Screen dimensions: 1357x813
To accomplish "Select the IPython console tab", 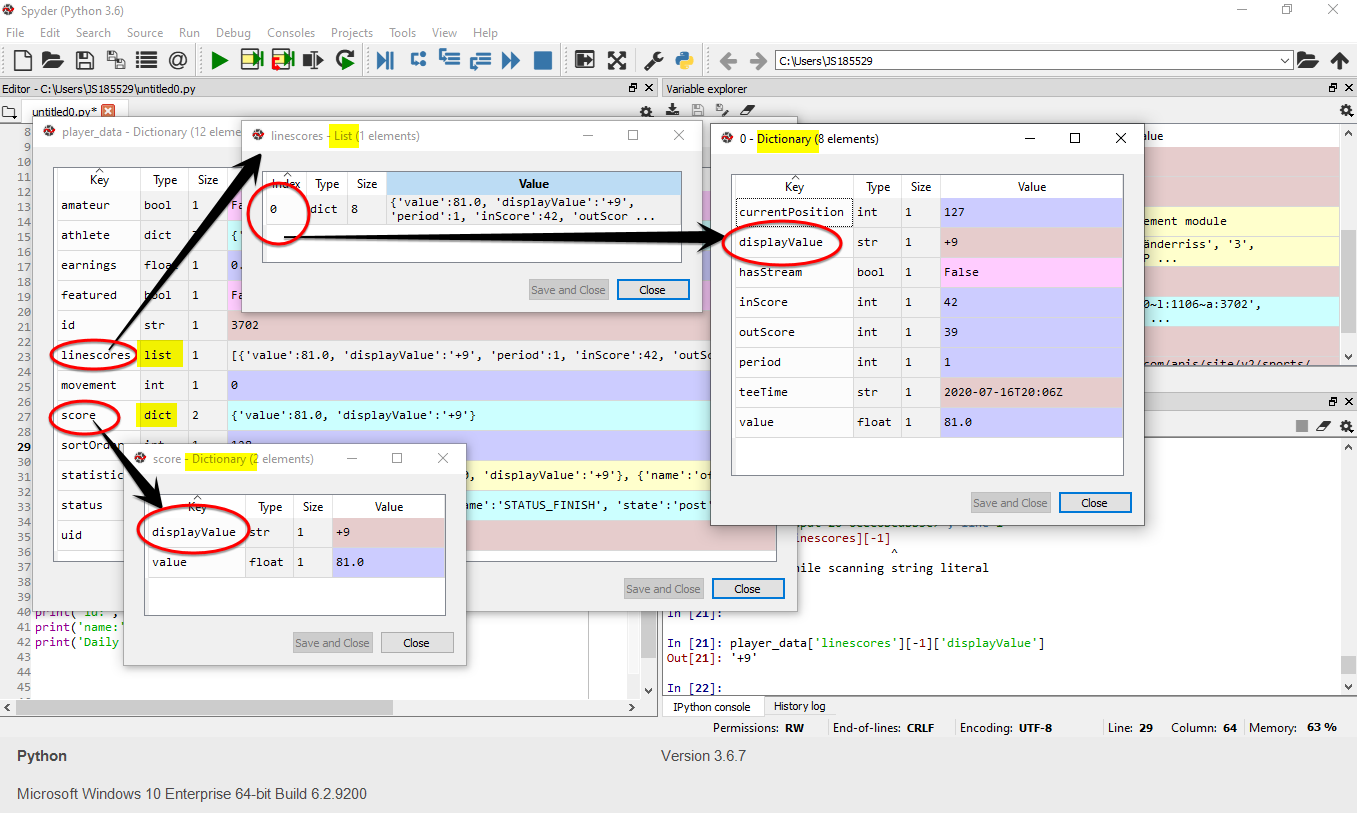I will point(711,707).
